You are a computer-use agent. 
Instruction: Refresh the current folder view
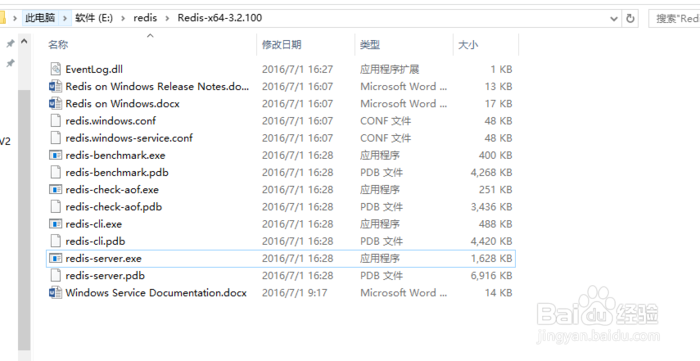click(630, 18)
